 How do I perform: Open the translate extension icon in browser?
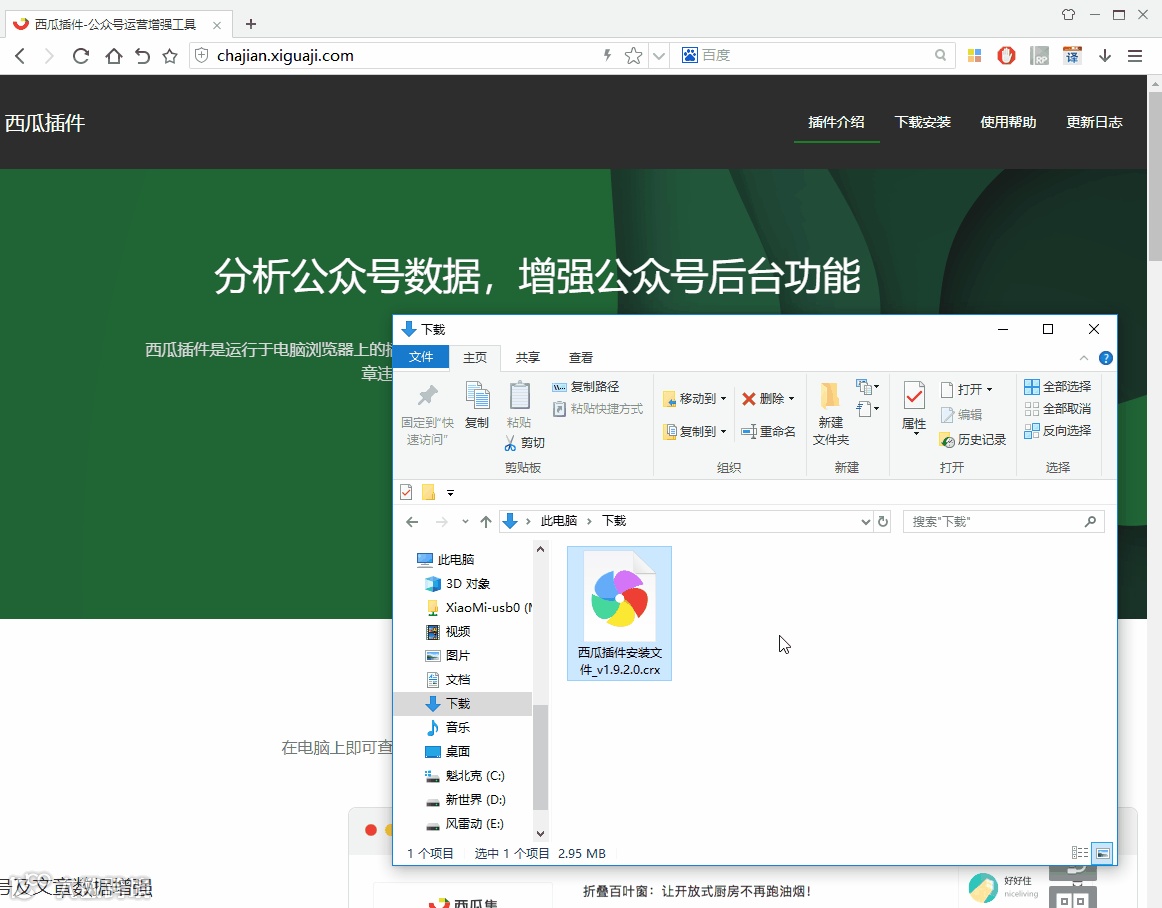(x=1072, y=56)
